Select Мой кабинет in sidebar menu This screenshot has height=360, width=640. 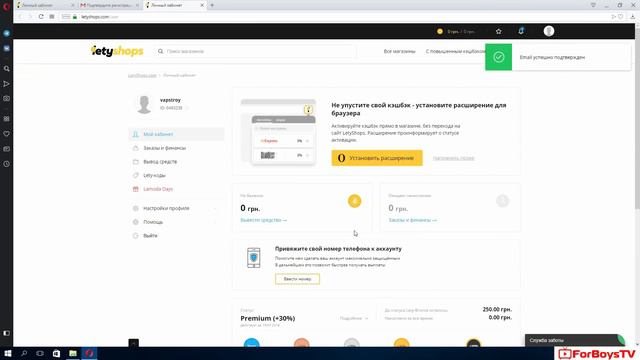[x=176, y=134]
